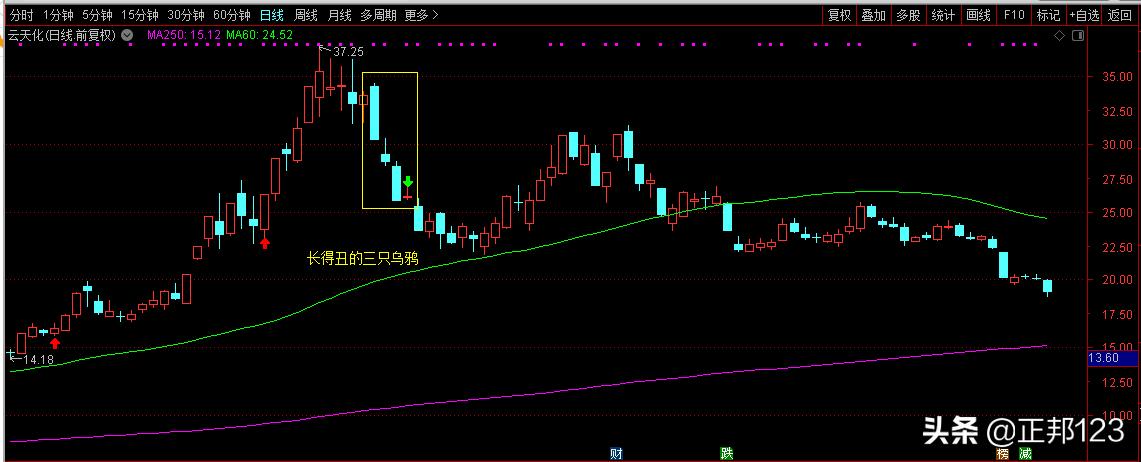Switch to 月线 monthly chart

tap(339, 15)
